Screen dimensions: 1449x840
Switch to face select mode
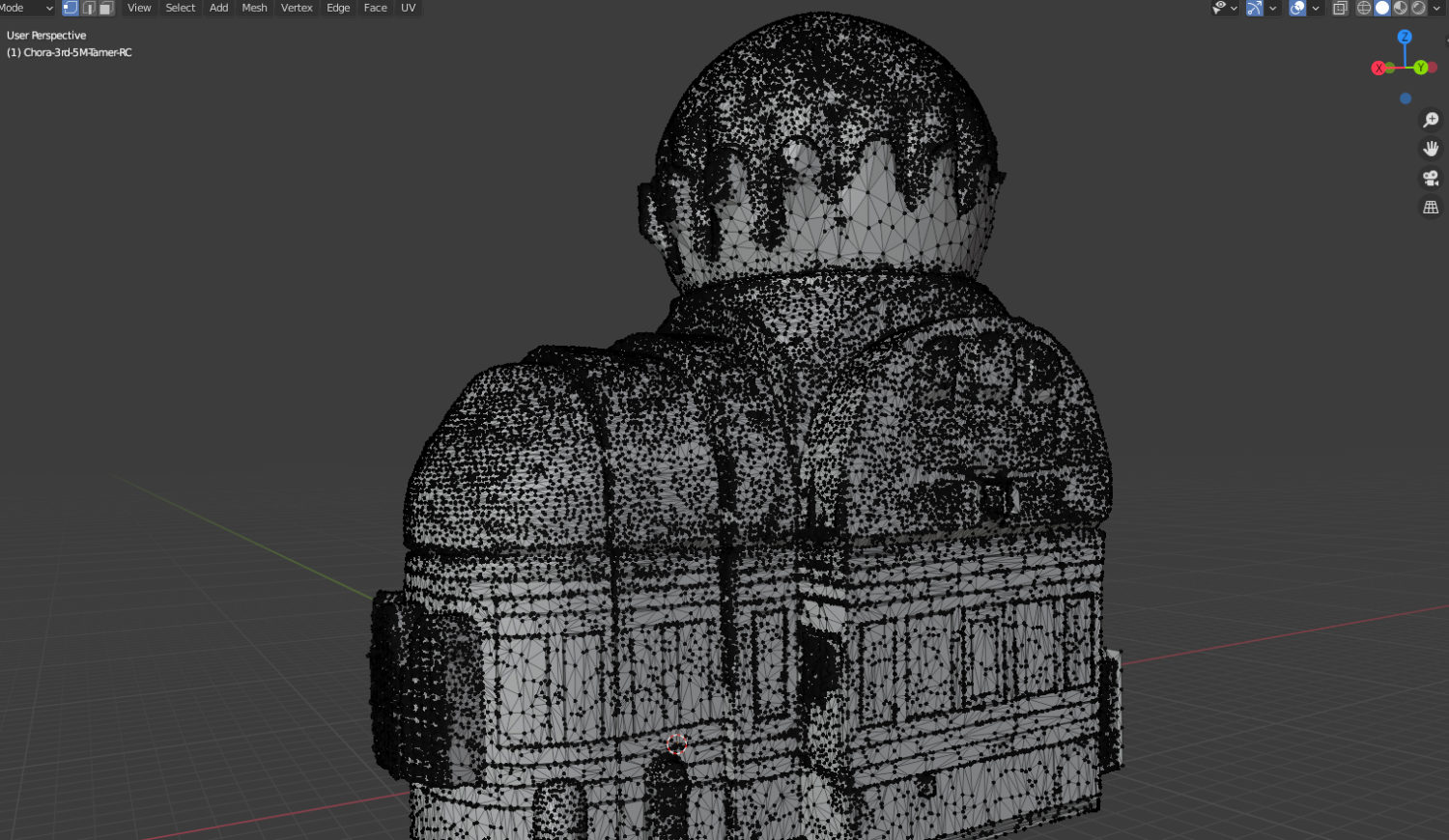coord(106,8)
